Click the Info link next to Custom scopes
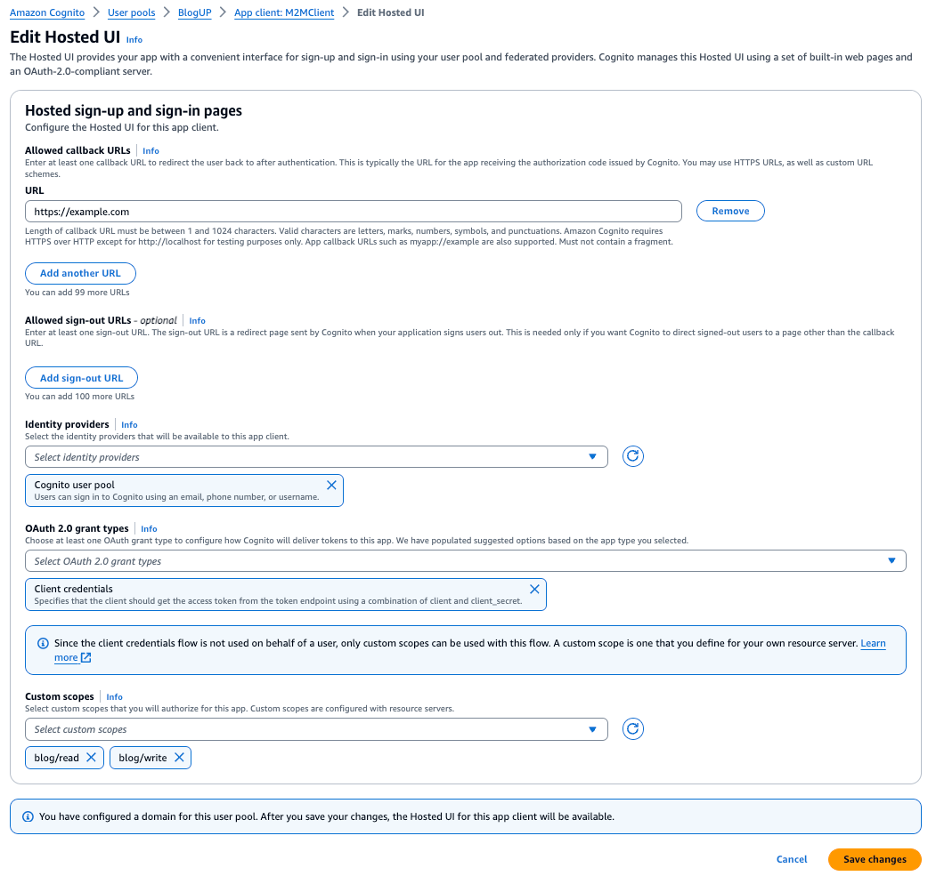 [x=114, y=696]
